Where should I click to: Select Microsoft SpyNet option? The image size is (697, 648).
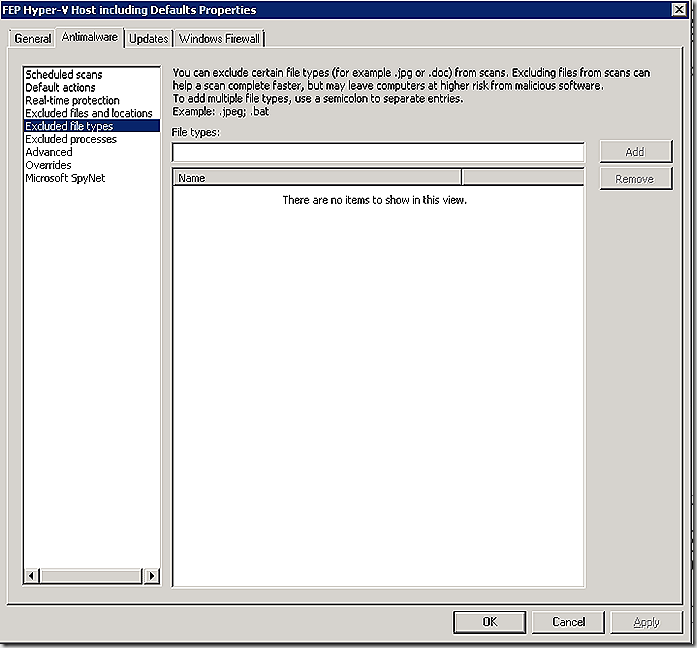pos(92,178)
